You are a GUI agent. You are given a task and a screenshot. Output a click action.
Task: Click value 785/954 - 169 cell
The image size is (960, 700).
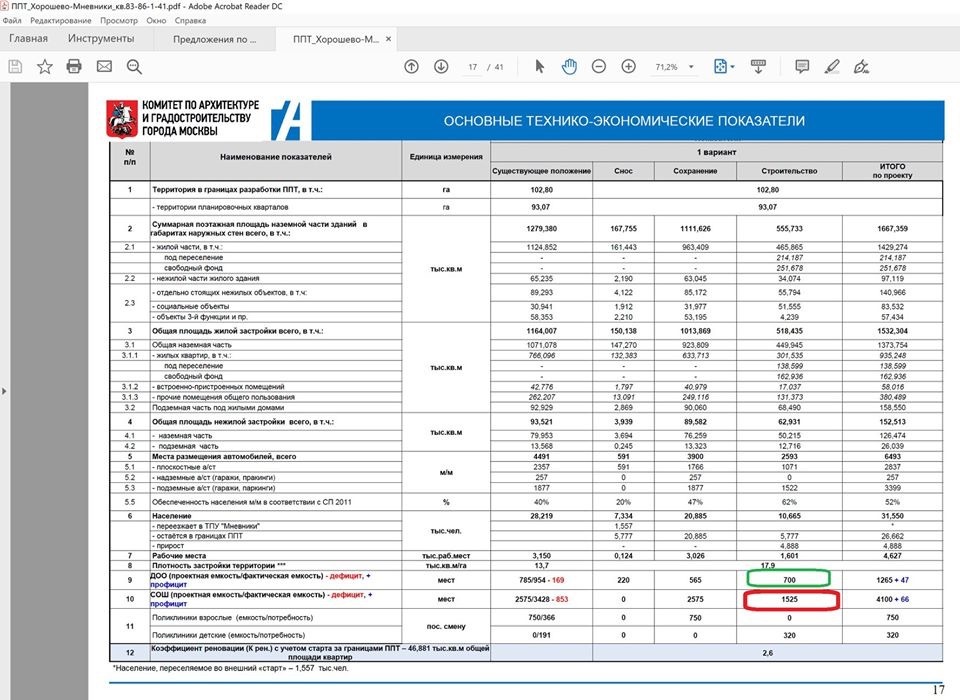click(x=541, y=579)
